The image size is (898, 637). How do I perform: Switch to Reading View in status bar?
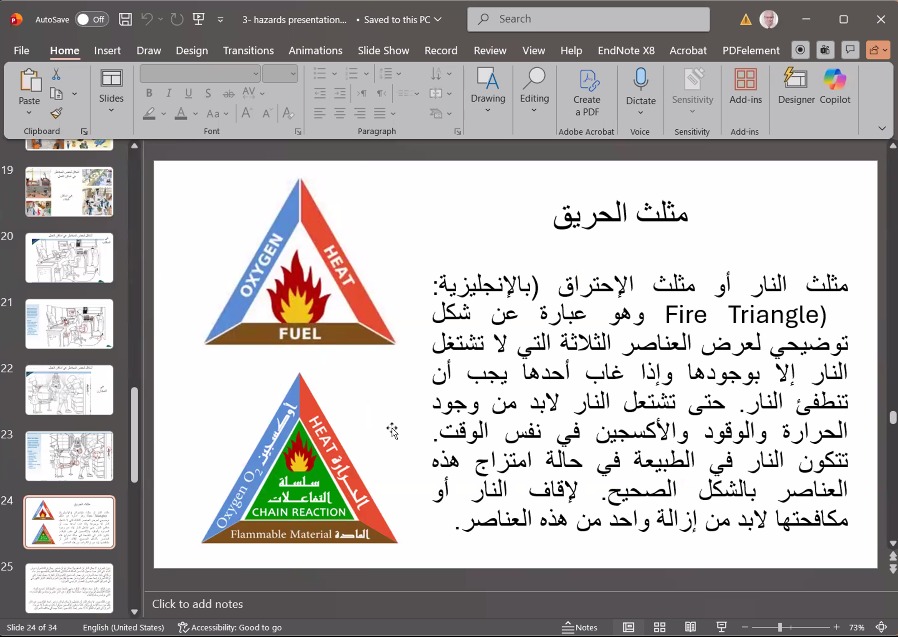click(x=691, y=627)
